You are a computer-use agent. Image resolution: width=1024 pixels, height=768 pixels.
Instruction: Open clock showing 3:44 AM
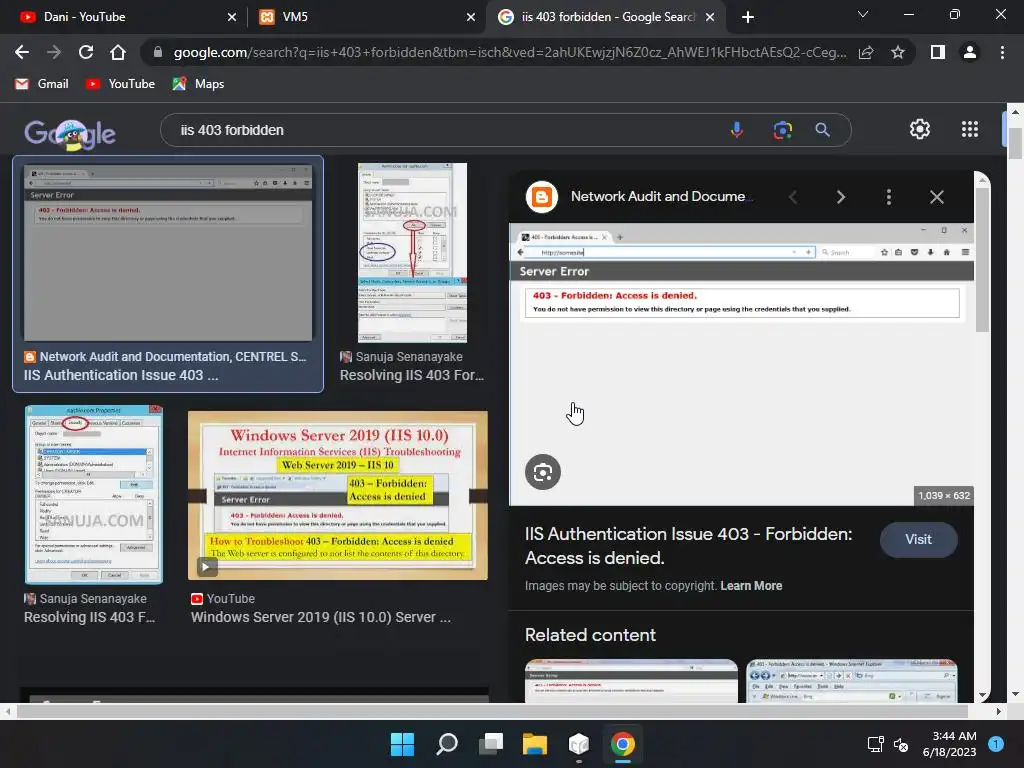pyautogui.click(x=950, y=744)
